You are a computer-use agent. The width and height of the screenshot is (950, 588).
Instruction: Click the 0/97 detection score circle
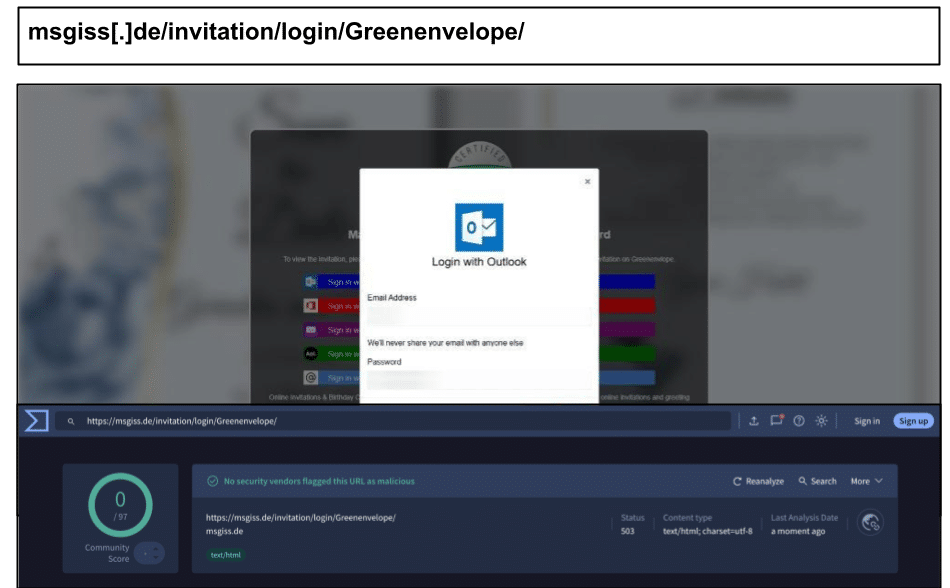click(x=120, y=504)
